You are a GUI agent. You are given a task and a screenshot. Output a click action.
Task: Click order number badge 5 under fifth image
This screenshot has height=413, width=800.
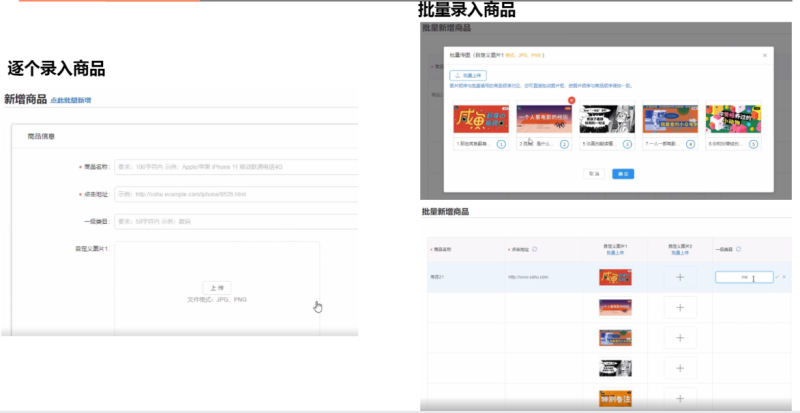coord(753,144)
